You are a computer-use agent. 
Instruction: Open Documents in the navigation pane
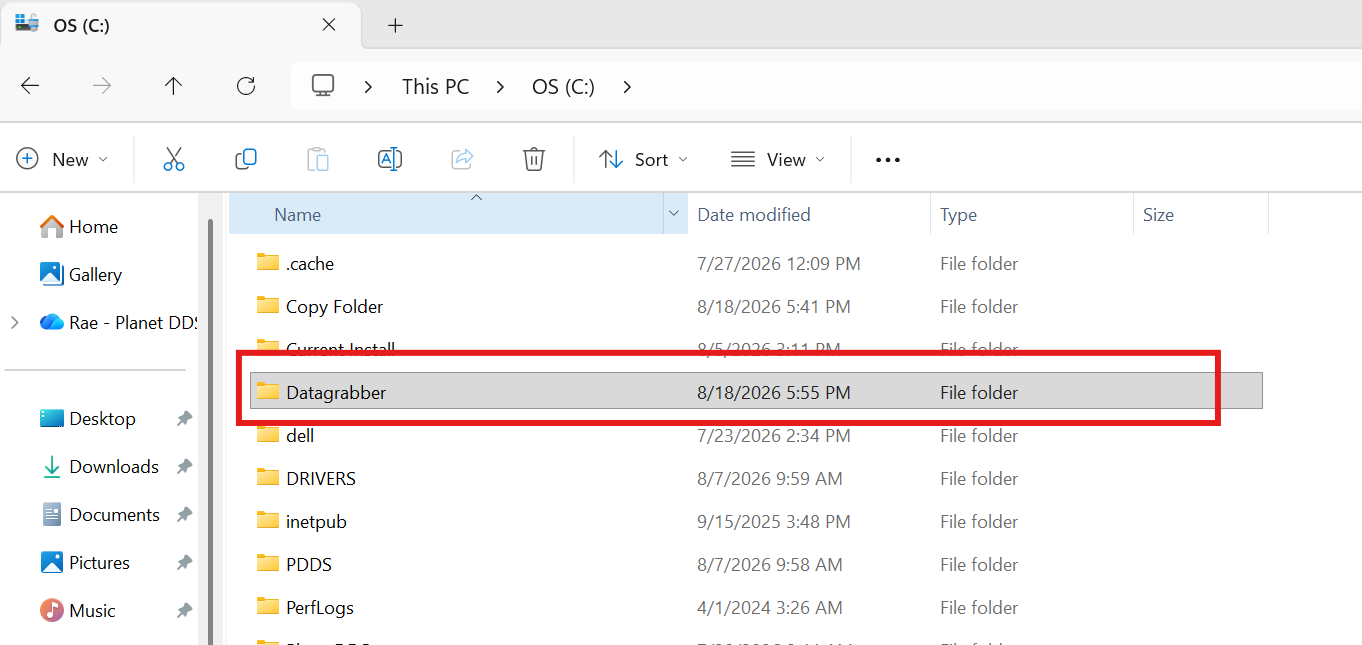[100, 515]
